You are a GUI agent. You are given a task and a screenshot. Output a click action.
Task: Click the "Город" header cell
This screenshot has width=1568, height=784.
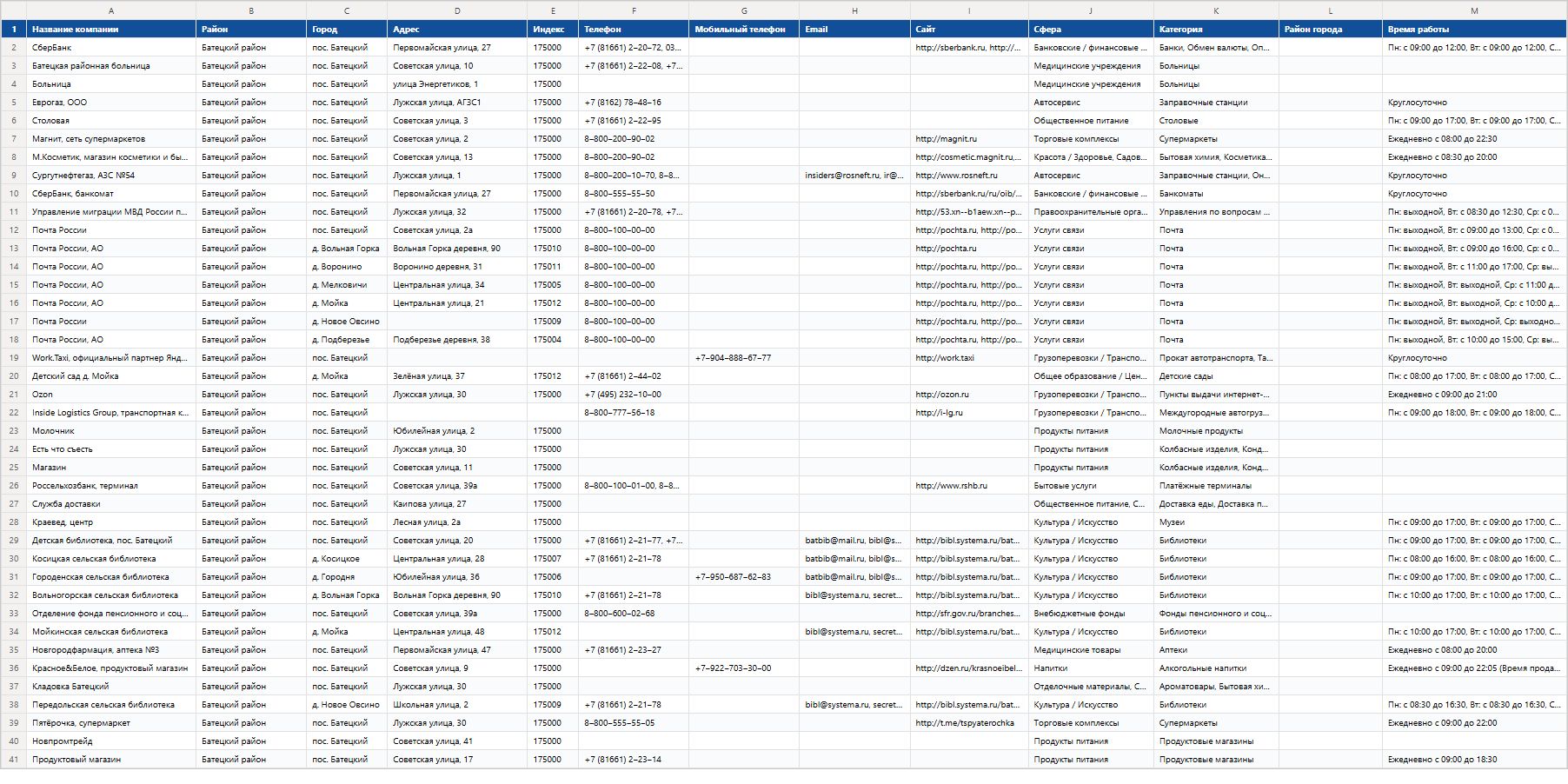(347, 29)
